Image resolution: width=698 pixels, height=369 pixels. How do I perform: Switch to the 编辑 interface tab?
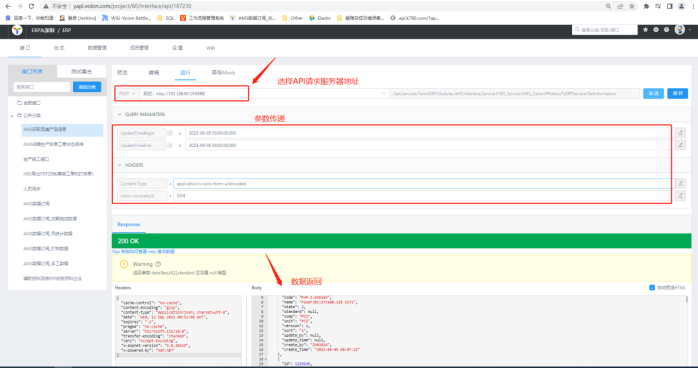pos(154,73)
